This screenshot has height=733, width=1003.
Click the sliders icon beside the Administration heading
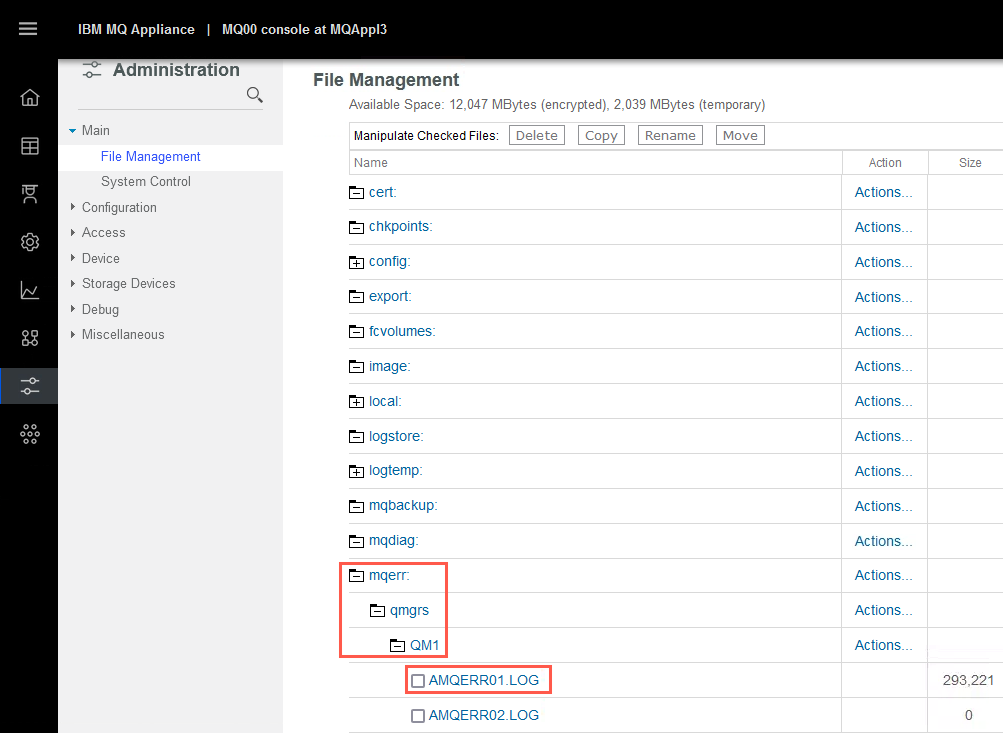click(92, 70)
